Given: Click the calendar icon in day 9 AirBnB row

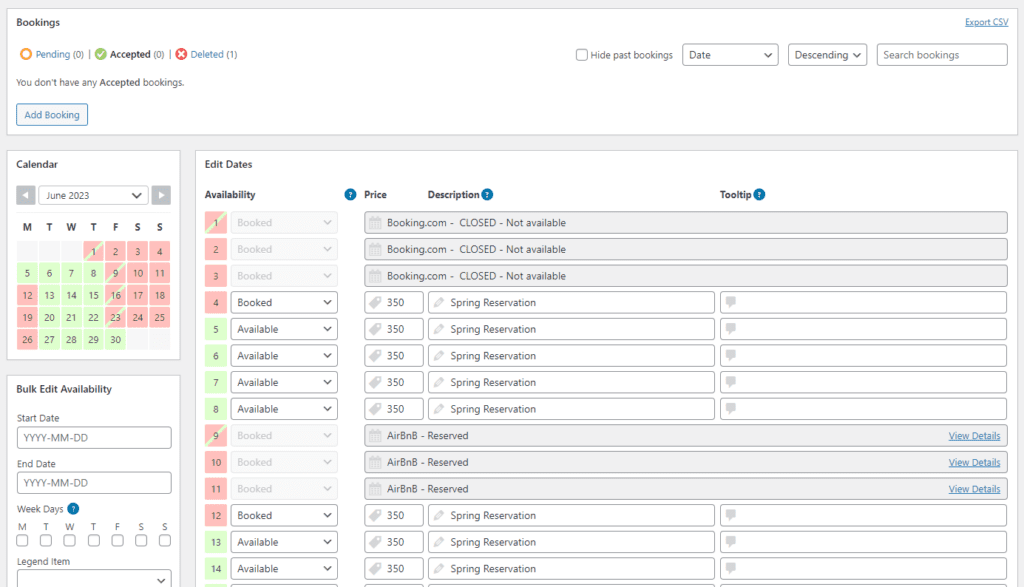Looking at the screenshot, I should click(x=375, y=436).
